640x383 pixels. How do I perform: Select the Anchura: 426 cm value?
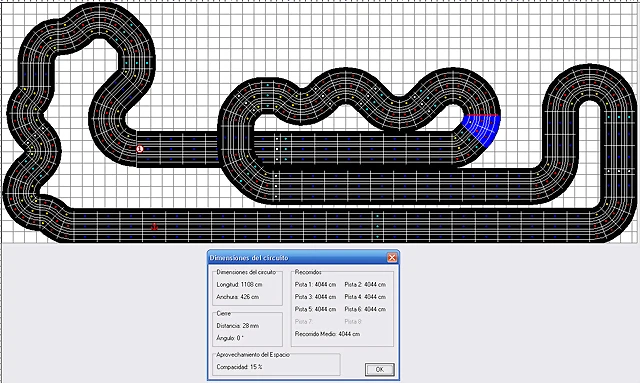(238, 297)
